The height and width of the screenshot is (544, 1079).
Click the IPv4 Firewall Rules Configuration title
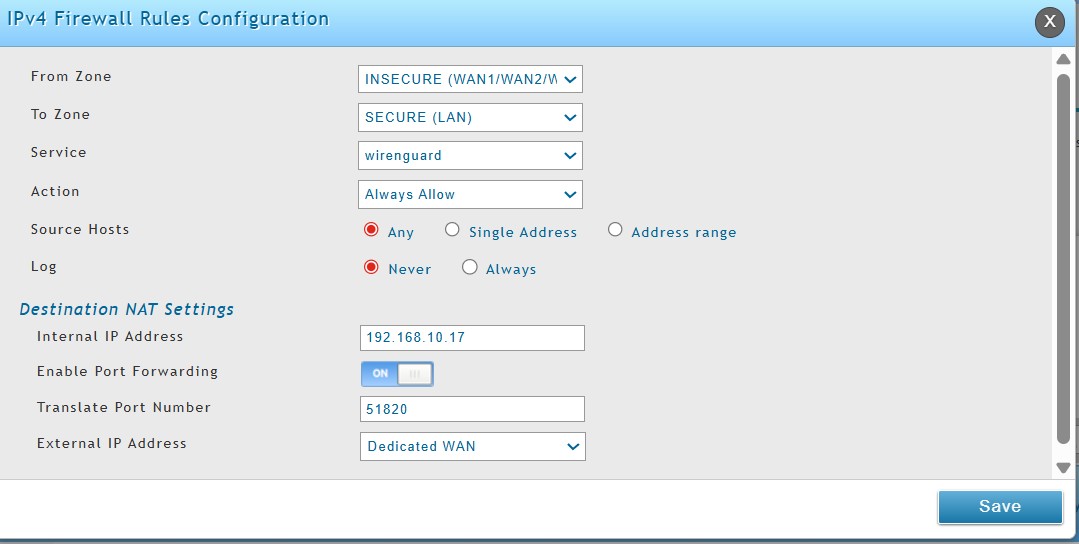[x=168, y=19]
